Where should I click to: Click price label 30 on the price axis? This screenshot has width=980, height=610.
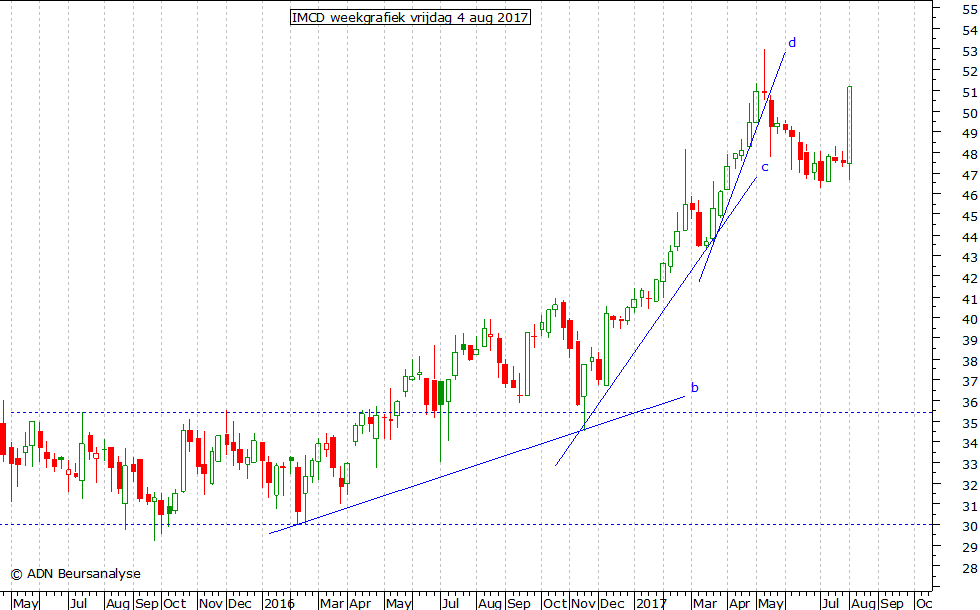970,527
